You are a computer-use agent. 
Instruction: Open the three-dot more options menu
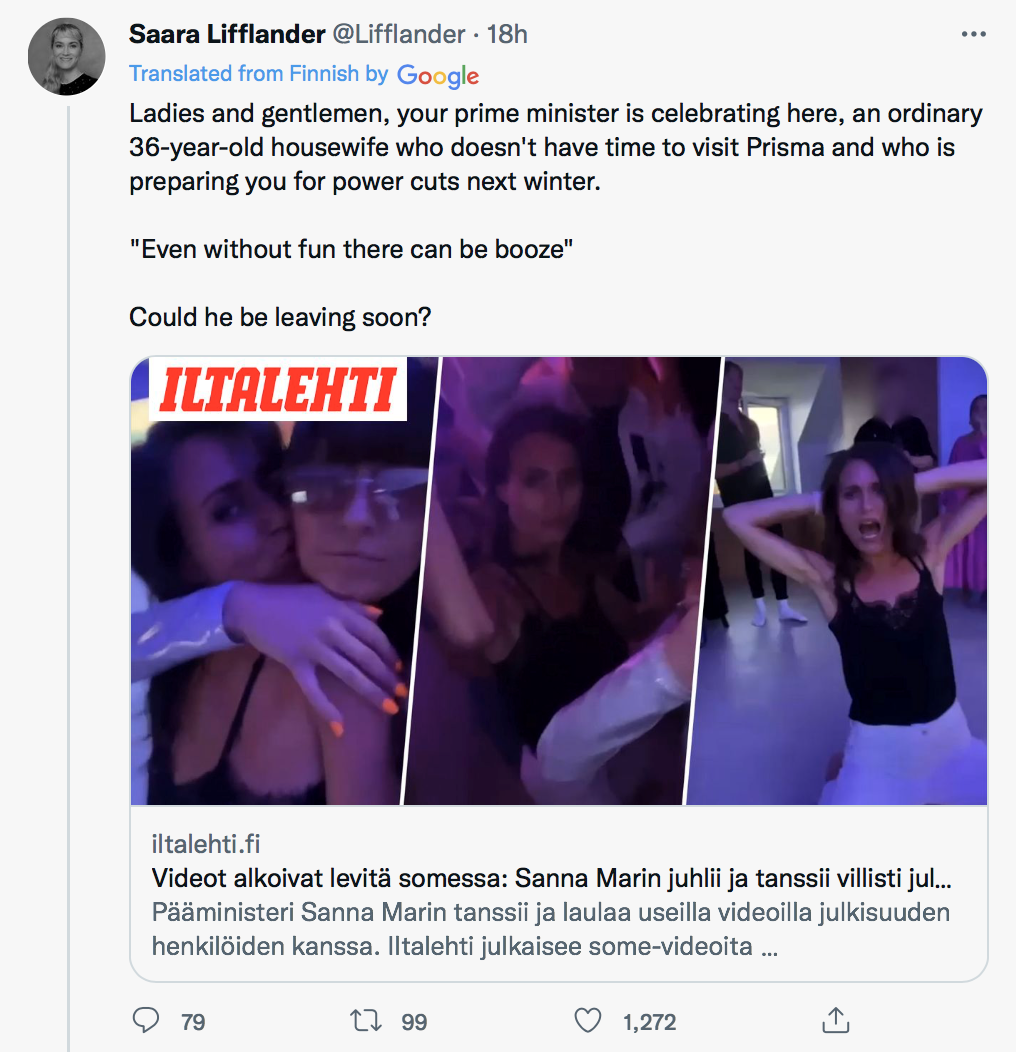tap(973, 34)
